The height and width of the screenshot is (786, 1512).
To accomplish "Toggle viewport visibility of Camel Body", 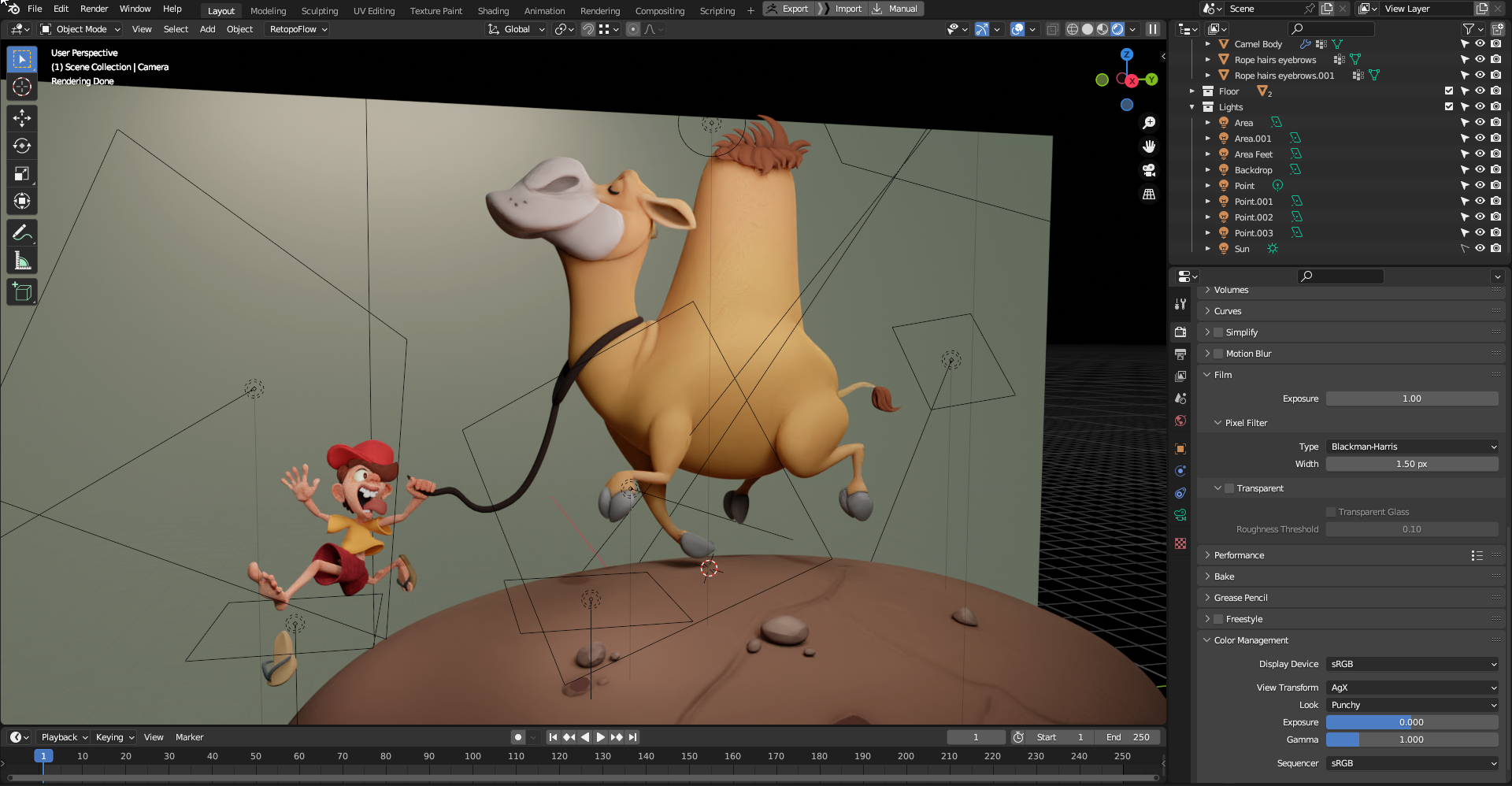I will point(1480,44).
